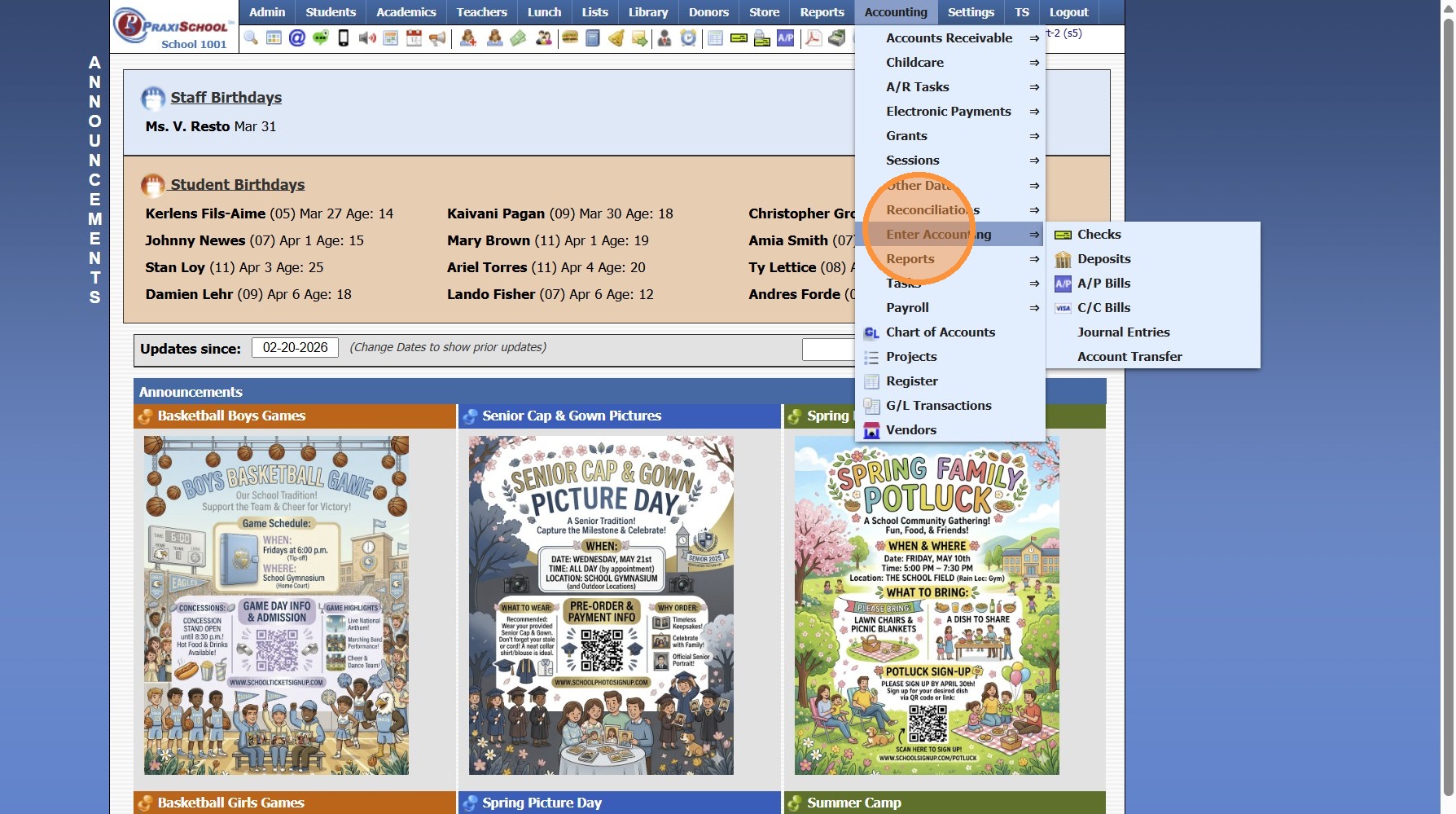Click student name Kerlens Fils-Aime
Screen dimensions: 1456x814
[x=205, y=213]
